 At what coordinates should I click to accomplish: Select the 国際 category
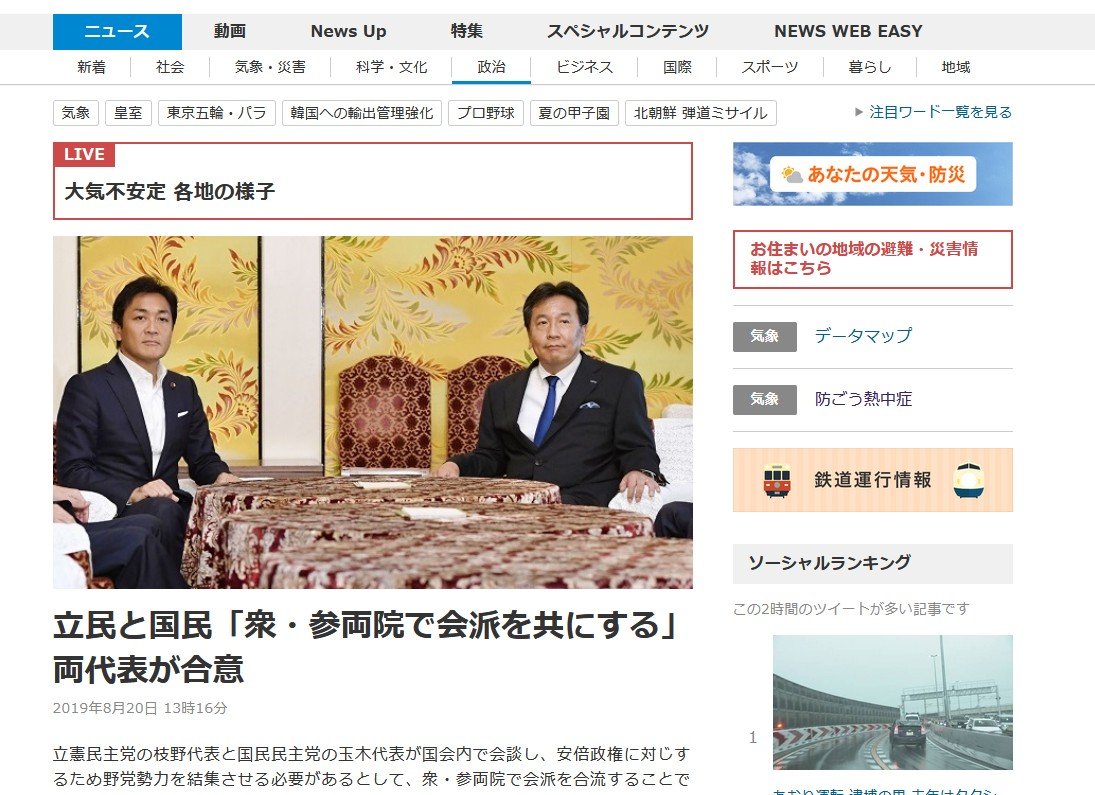point(677,67)
